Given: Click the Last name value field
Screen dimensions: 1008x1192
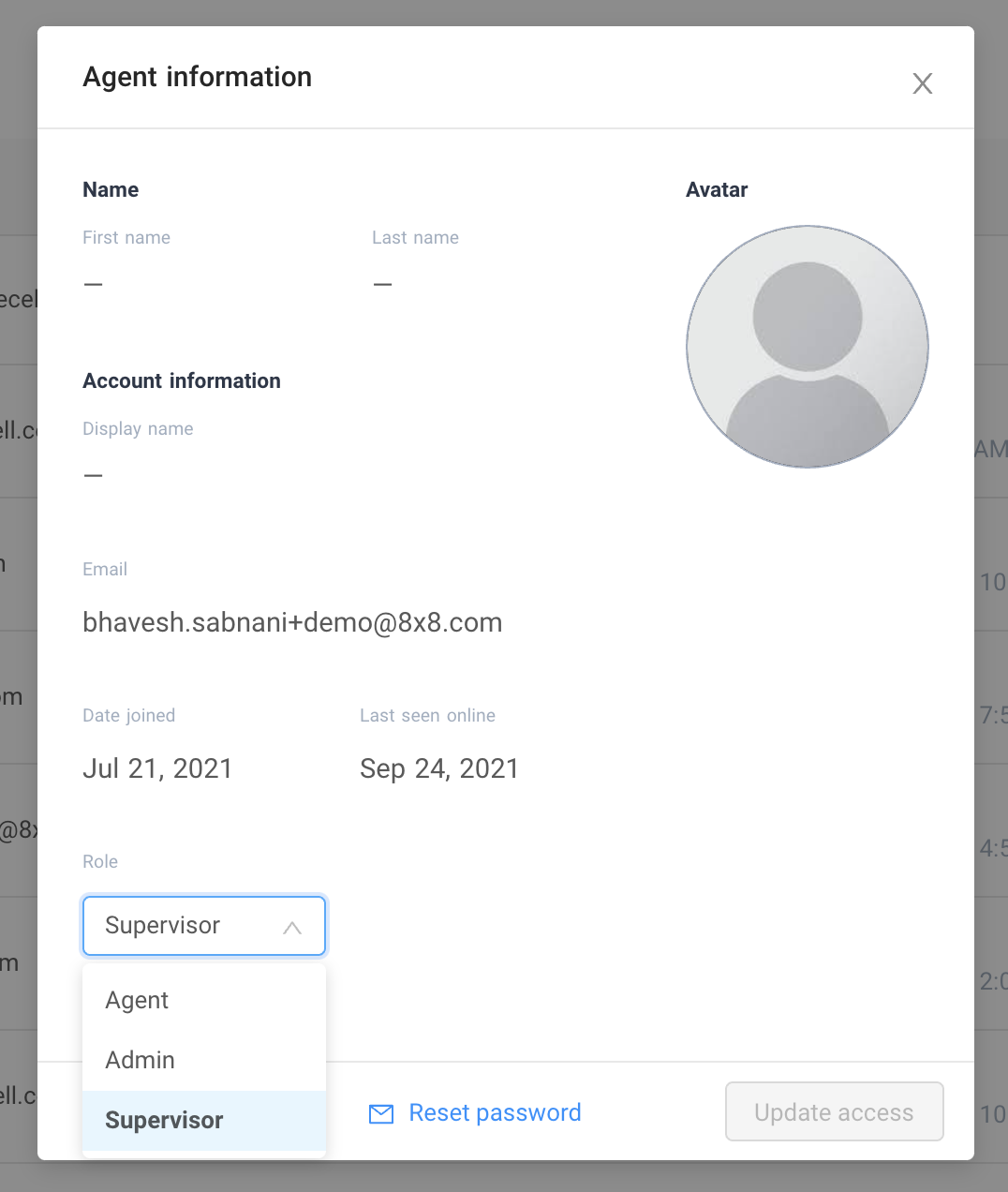Looking at the screenshot, I should pos(382,284).
